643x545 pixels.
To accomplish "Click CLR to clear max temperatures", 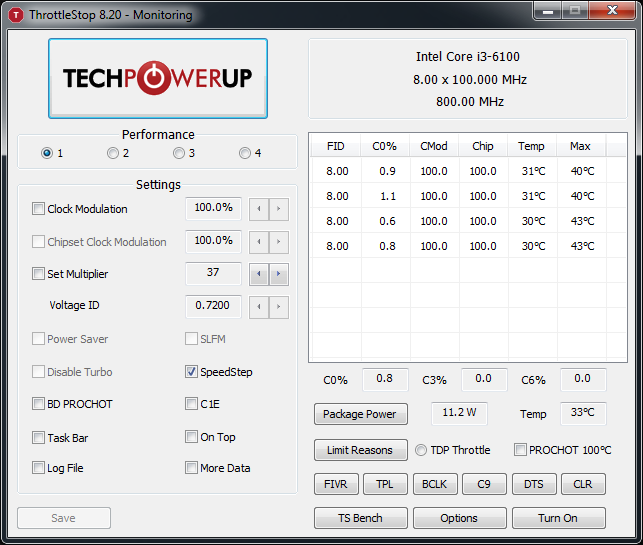I will 583,484.
